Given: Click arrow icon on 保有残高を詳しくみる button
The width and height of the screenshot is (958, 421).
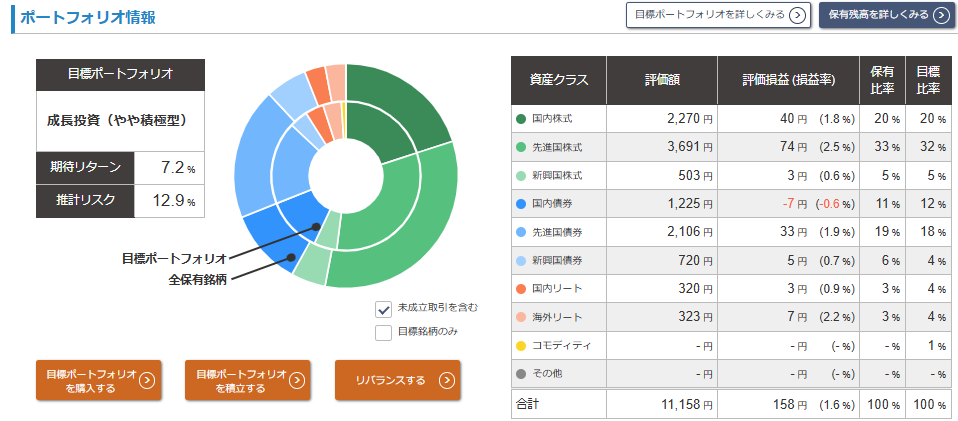Looking at the screenshot, I should (940, 15).
